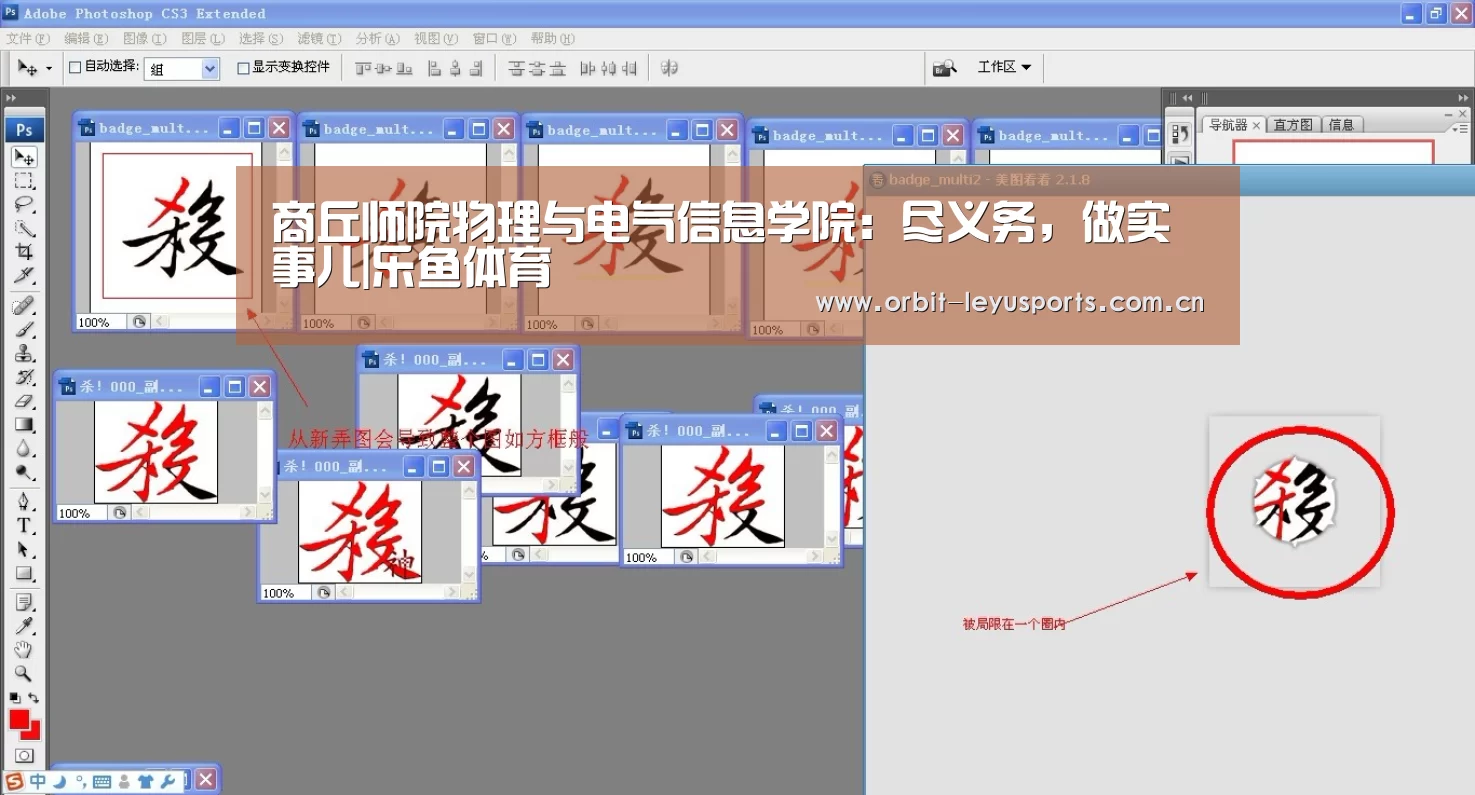Open the History panel dock icon

pos(1180,134)
